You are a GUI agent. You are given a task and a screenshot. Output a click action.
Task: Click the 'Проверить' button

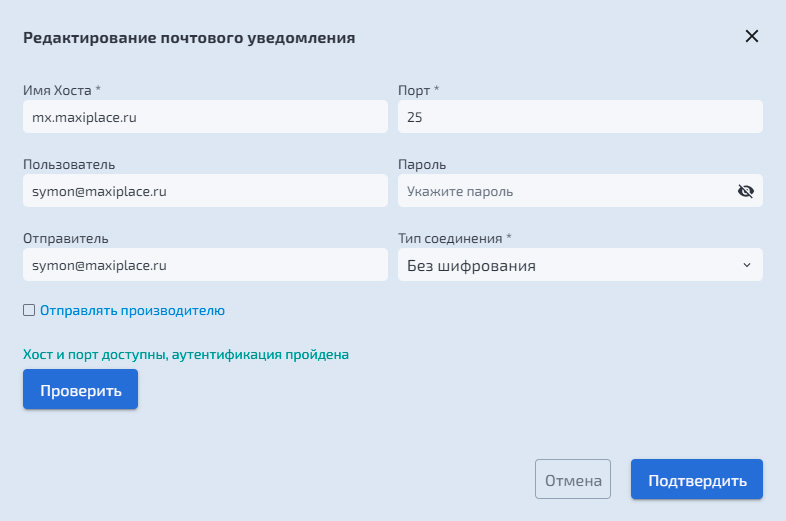80,390
